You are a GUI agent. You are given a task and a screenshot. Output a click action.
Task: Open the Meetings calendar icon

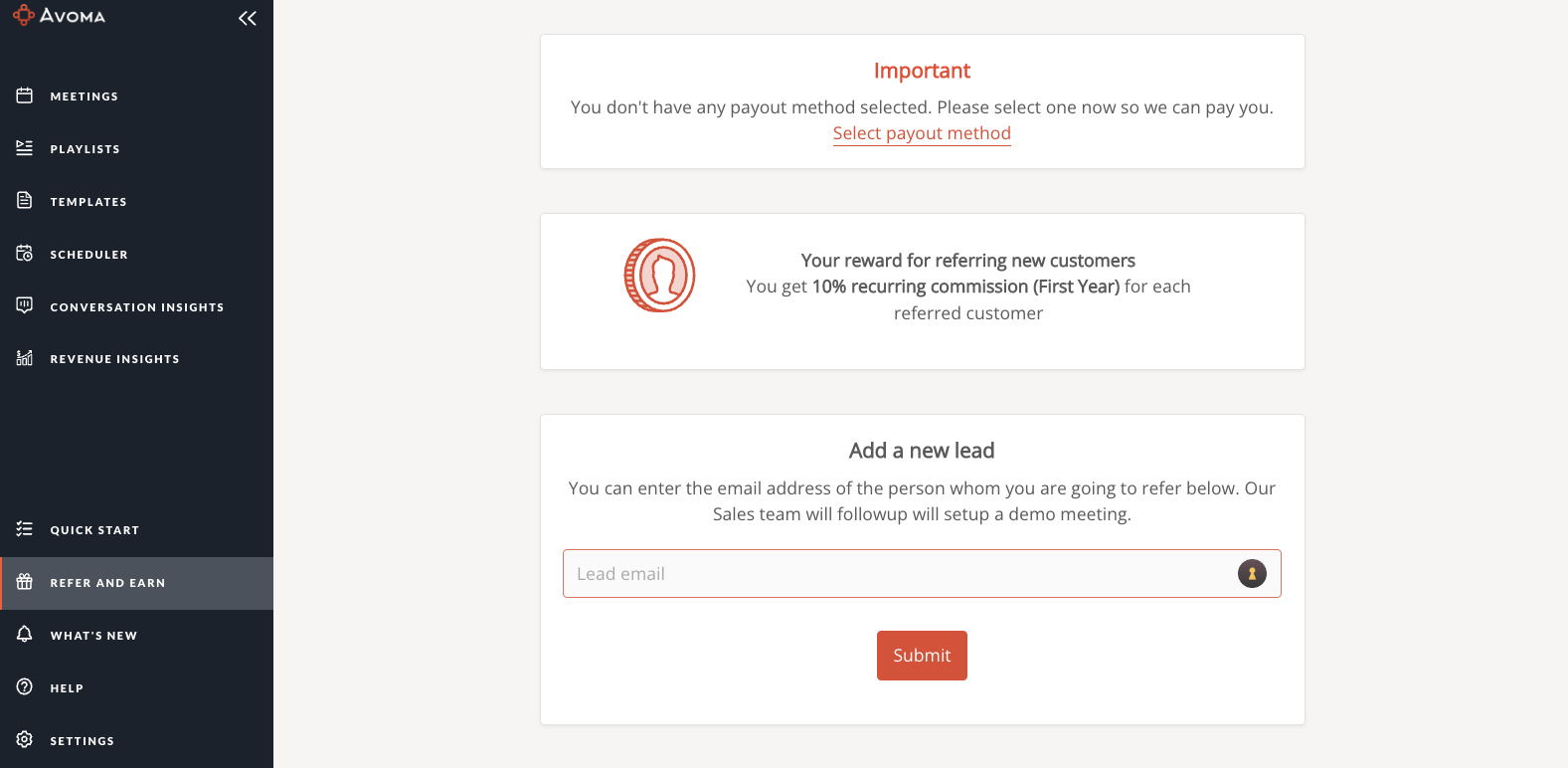(25, 96)
